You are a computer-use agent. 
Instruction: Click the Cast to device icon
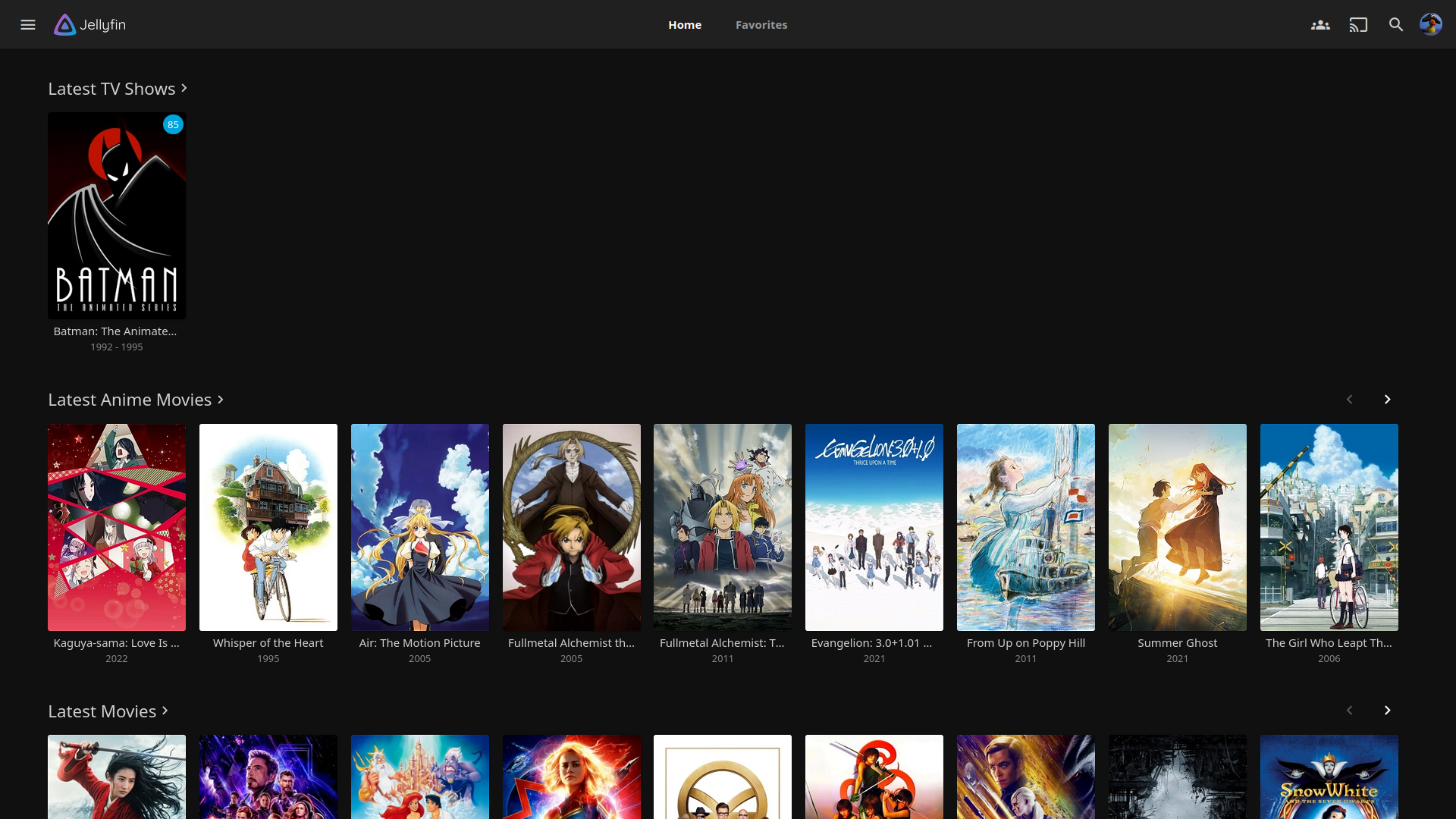1358,25
